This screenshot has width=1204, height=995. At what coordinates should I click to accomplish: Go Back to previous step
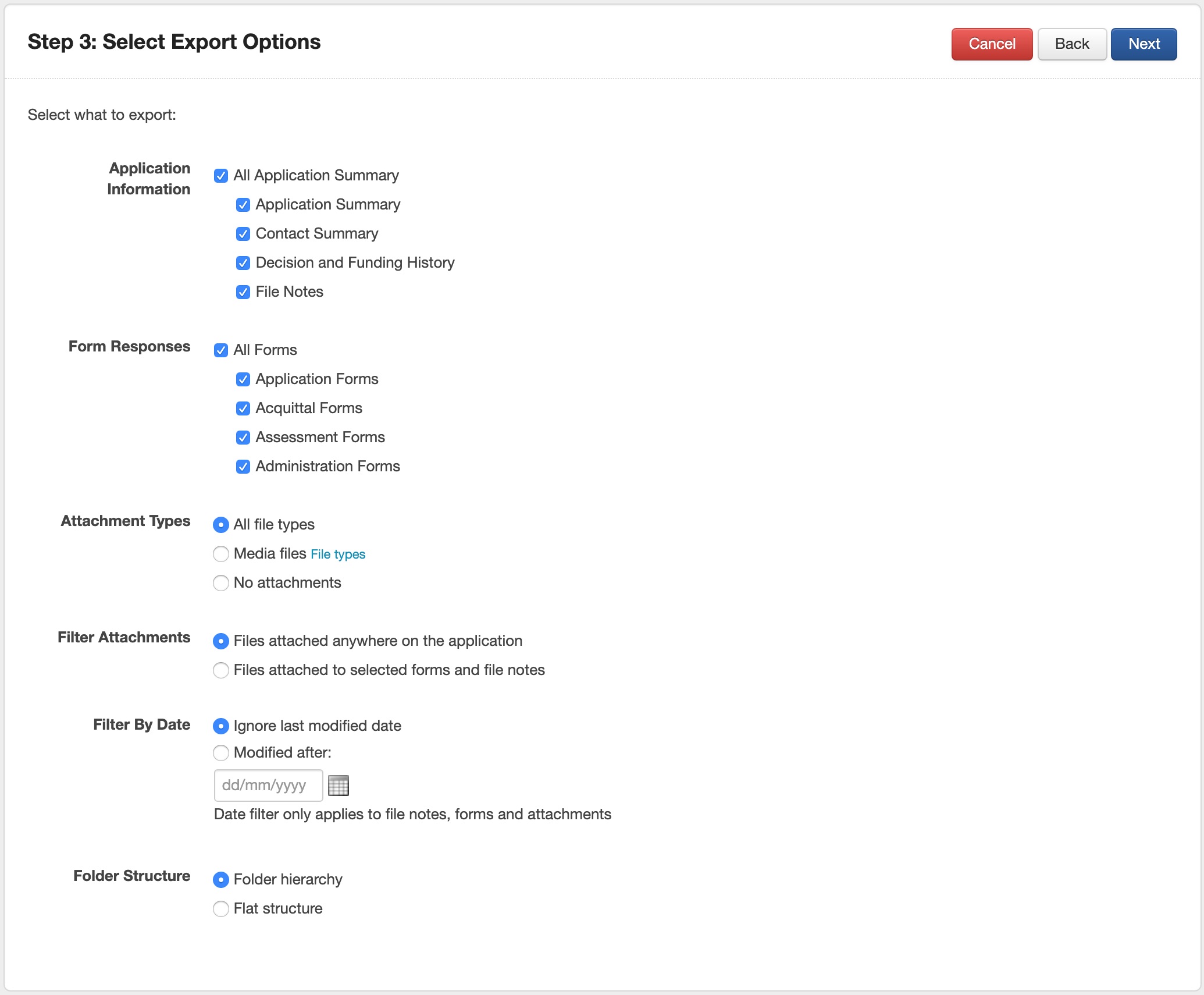click(1071, 44)
